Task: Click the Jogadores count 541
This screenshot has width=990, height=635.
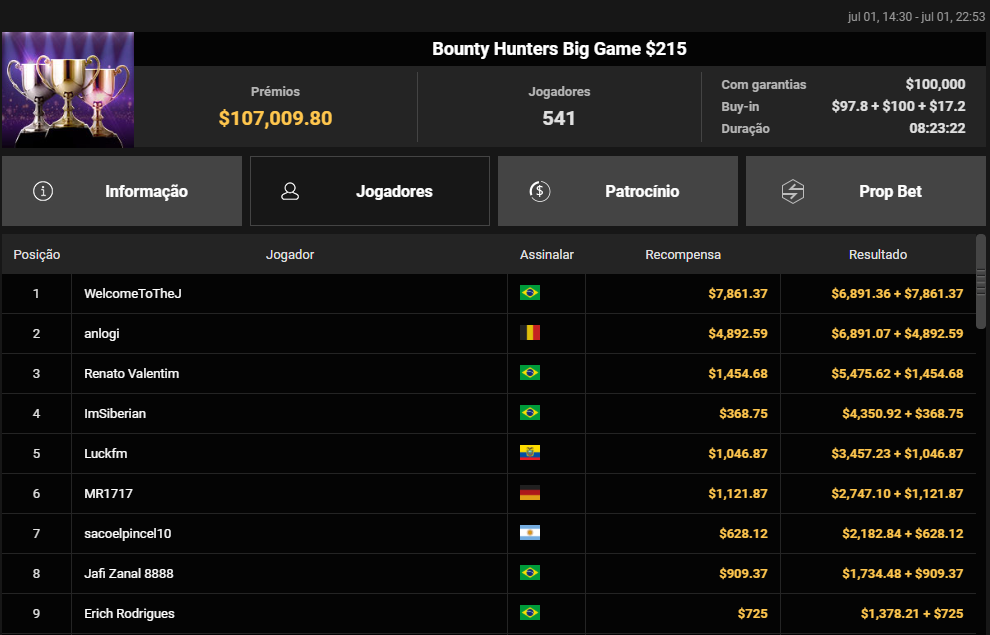Action: pos(559,118)
